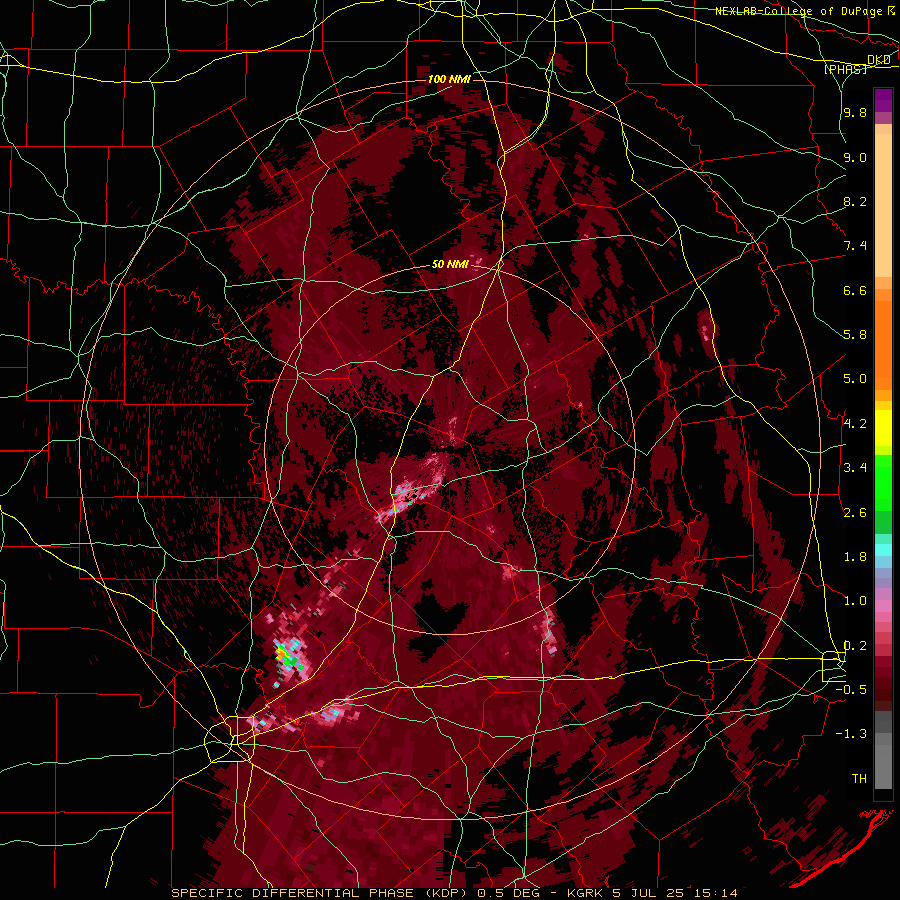This screenshot has width=900, height=900.
Task: Click the 4.2 scale value
Action: [855, 424]
